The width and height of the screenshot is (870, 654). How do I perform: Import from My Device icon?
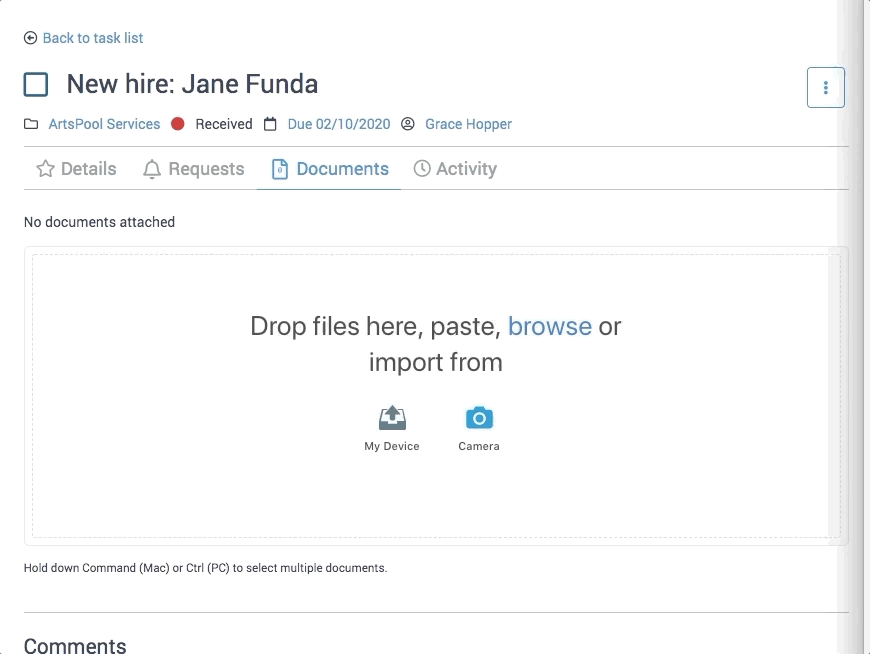(392, 418)
